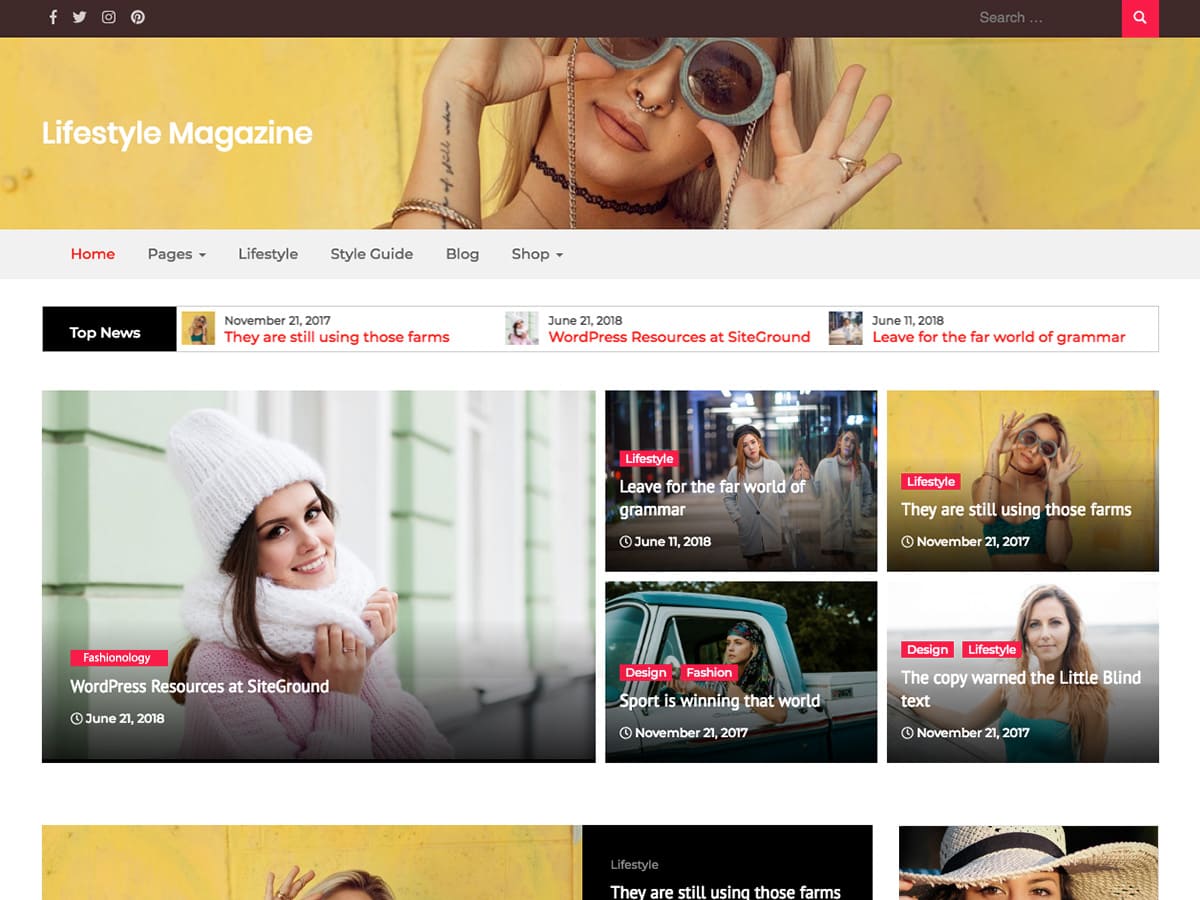Open the Style Guide from the navigation

[x=372, y=254]
